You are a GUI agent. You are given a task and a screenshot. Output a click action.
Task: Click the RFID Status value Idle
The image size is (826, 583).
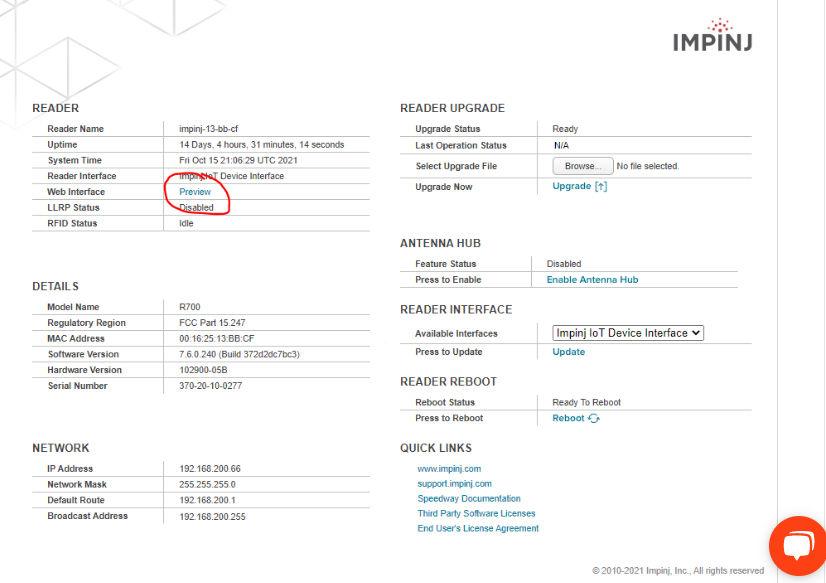(186, 223)
